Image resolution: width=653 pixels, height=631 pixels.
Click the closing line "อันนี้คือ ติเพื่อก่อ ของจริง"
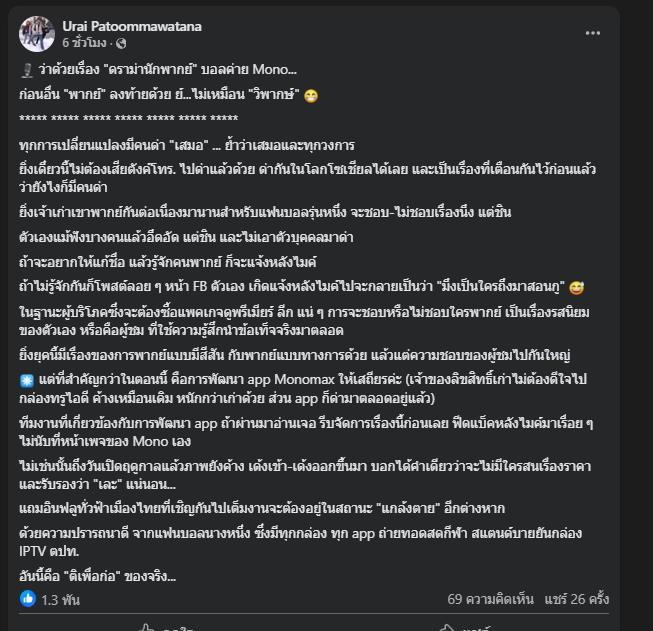click(97, 576)
